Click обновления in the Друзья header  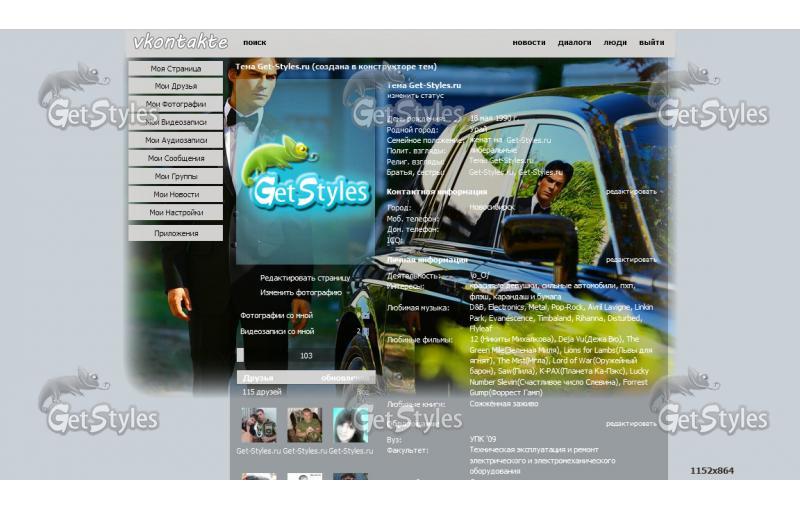(345, 378)
